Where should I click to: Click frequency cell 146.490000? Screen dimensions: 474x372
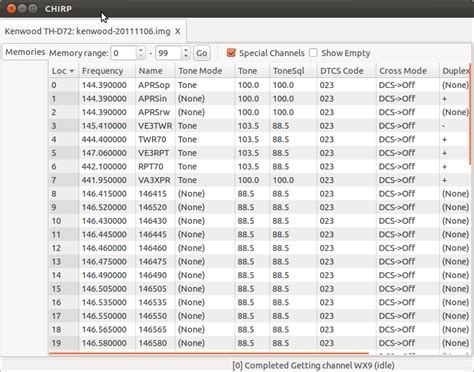click(107, 275)
